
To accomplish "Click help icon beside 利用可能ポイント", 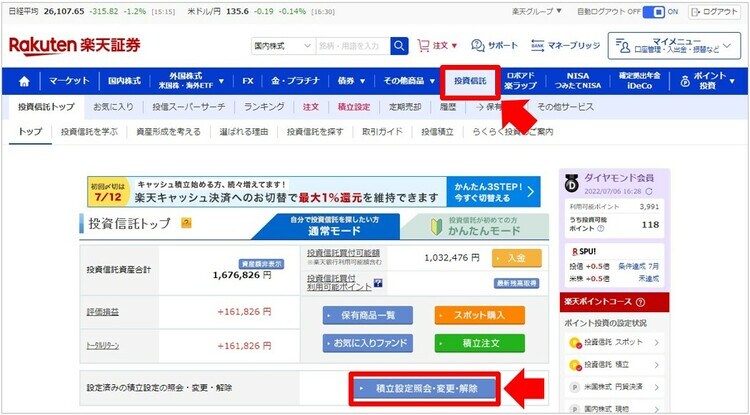I will [x=378, y=283].
